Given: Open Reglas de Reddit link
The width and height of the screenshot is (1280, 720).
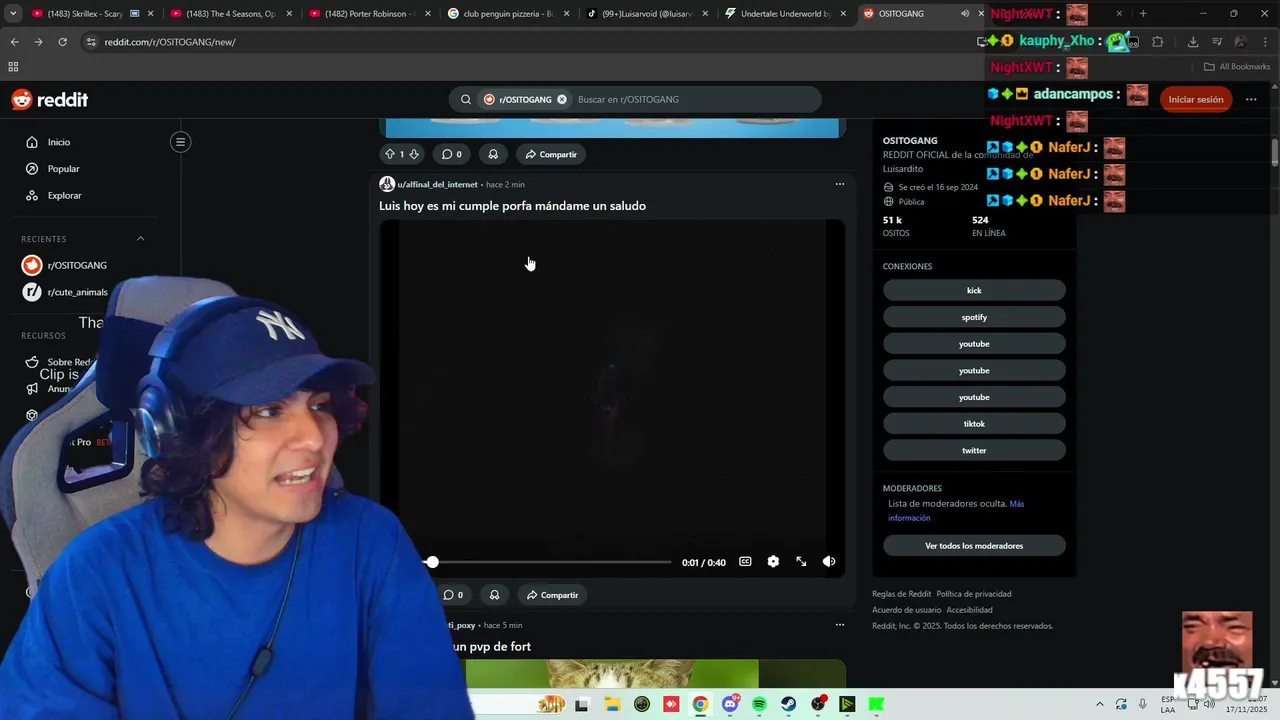Looking at the screenshot, I should coord(901,594).
